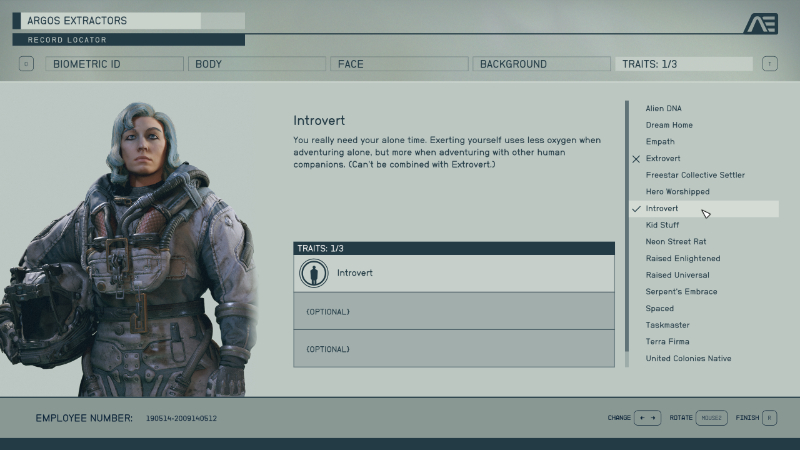Switch to the Face tab
The width and height of the screenshot is (800, 450).
tap(399, 64)
